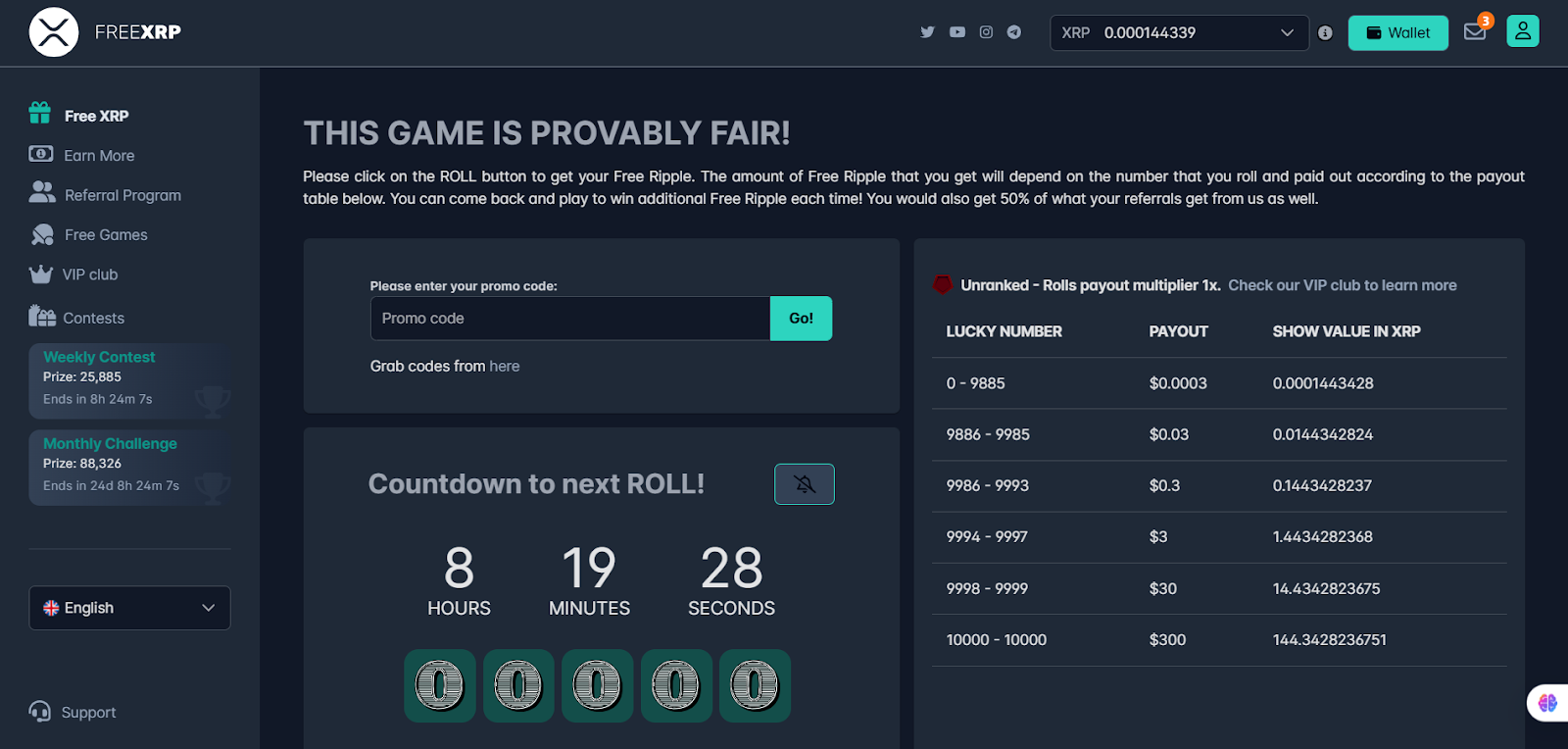This screenshot has height=749, width=1568.
Task: Toggle the roll notification bell
Action: [x=805, y=484]
